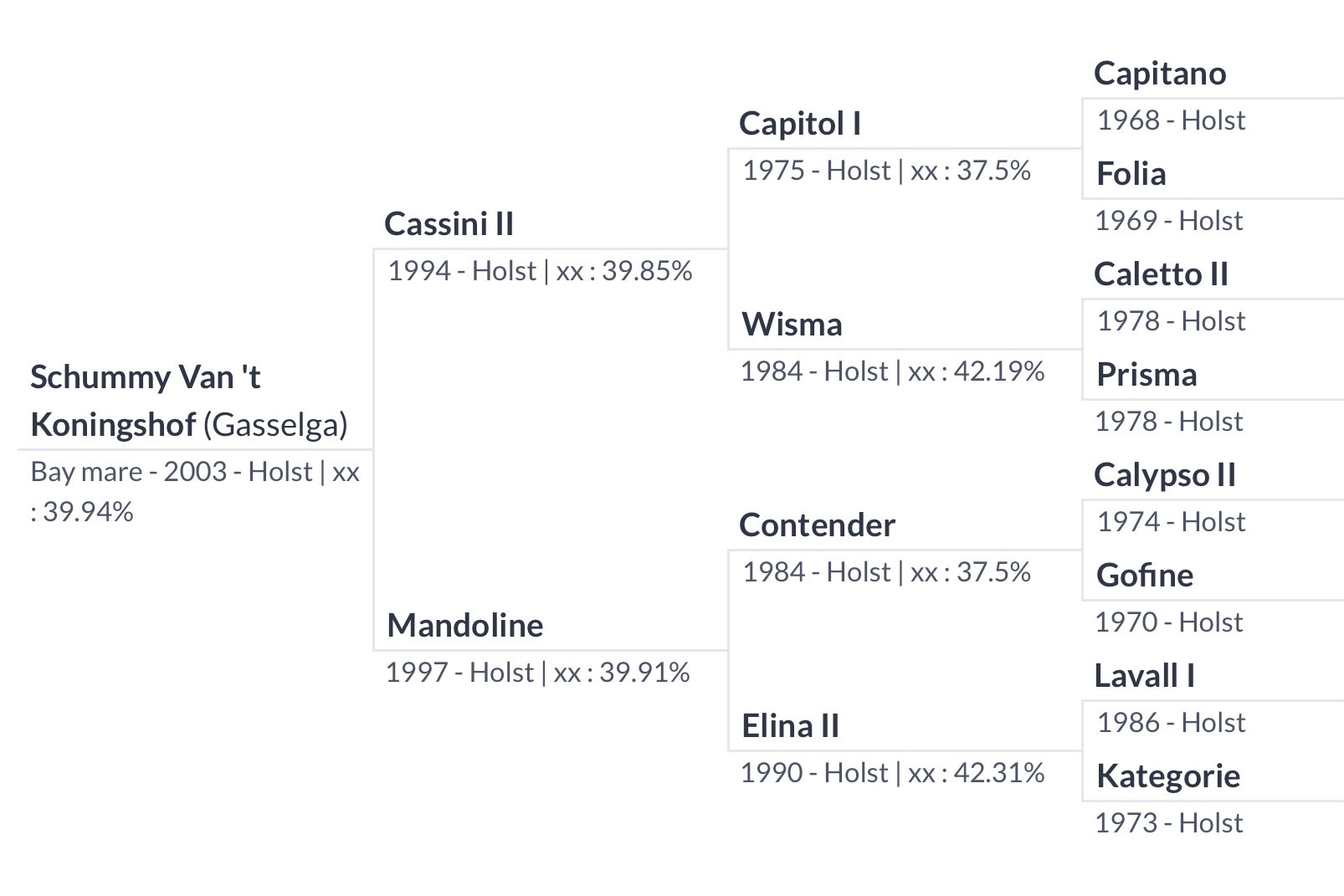Click Cassini II's 1994 Holst details line
The image size is (1344, 896).
(x=540, y=271)
